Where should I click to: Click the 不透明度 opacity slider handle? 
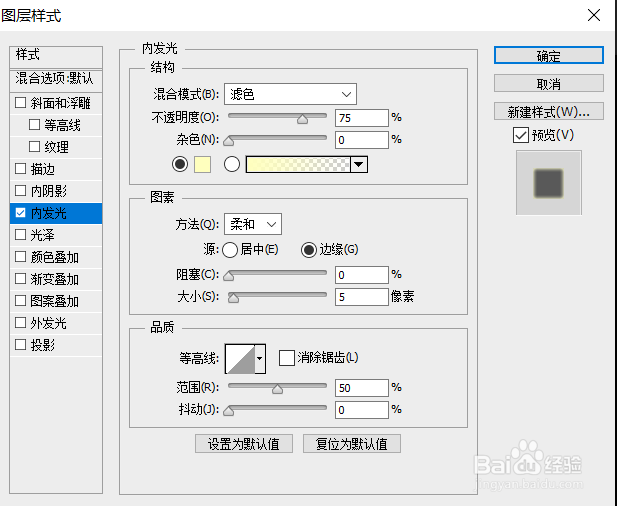(302, 119)
